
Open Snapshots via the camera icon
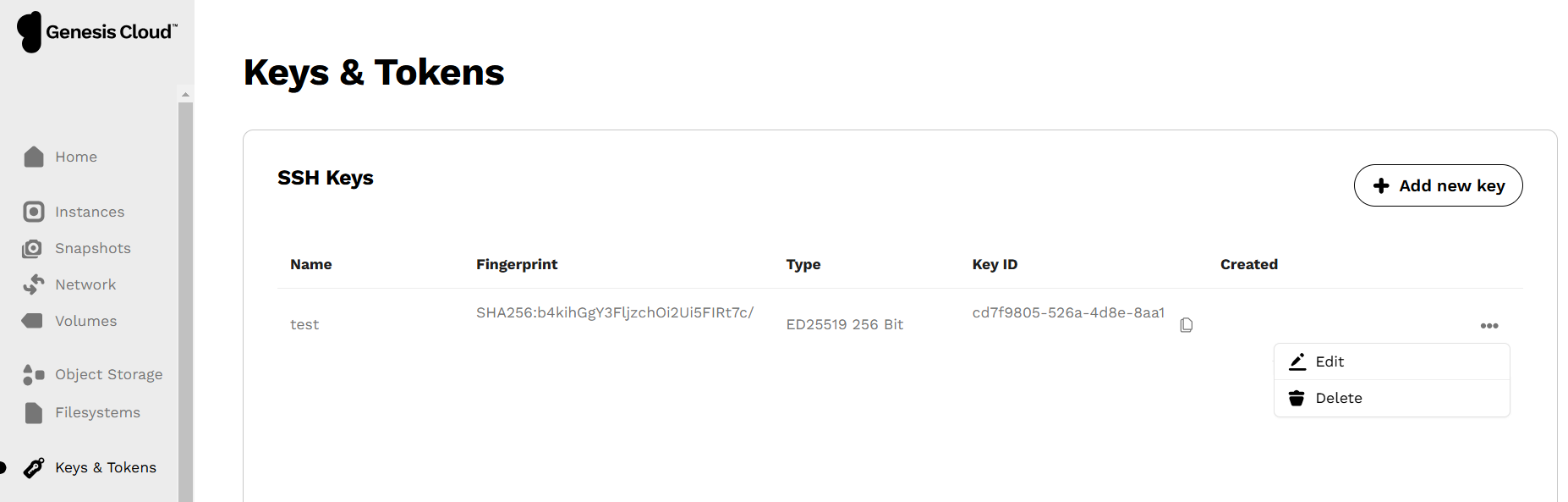tap(32, 248)
